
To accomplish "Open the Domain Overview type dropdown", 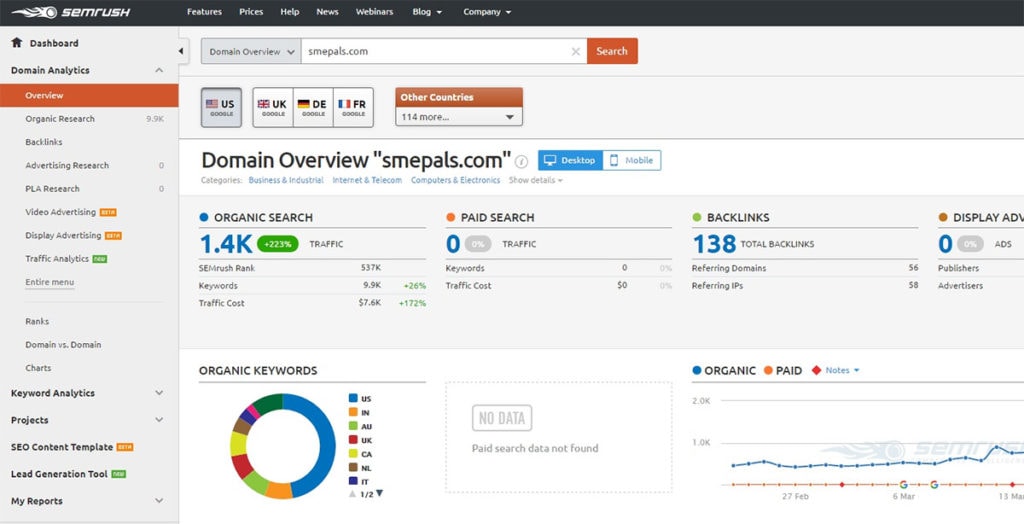I will click(x=251, y=52).
